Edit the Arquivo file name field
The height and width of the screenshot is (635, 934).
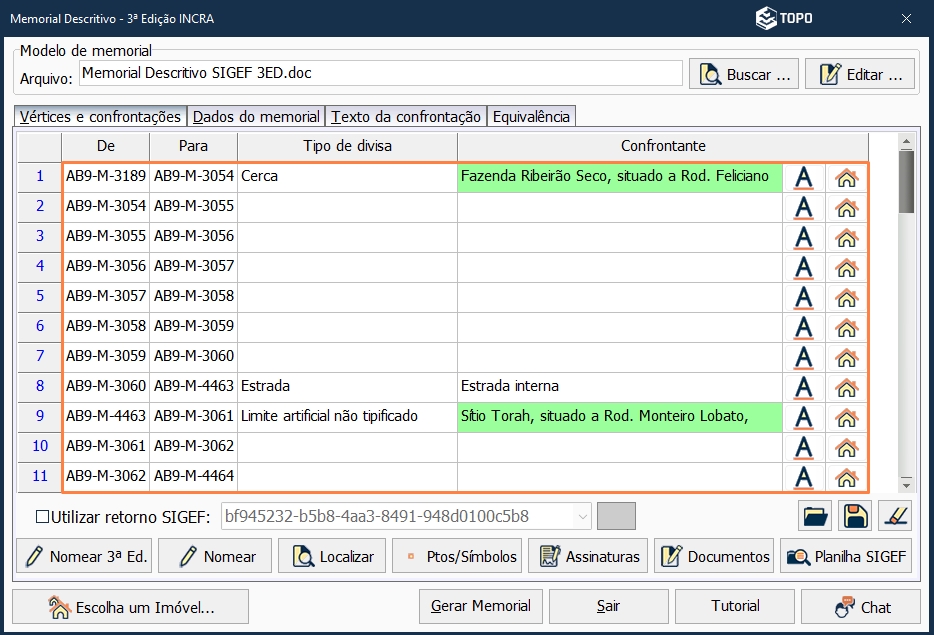pyautogui.click(x=380, y=73)
